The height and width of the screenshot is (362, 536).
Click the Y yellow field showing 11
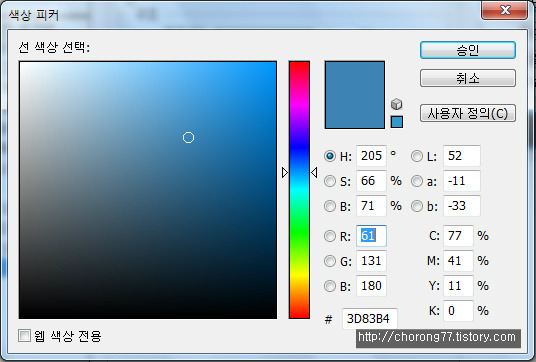(458, 286)
